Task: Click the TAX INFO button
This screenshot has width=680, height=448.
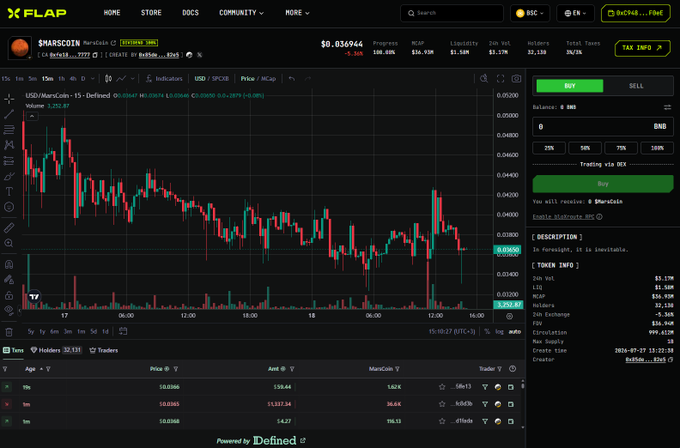Action: pyautogui.click(x=642, y=48)
